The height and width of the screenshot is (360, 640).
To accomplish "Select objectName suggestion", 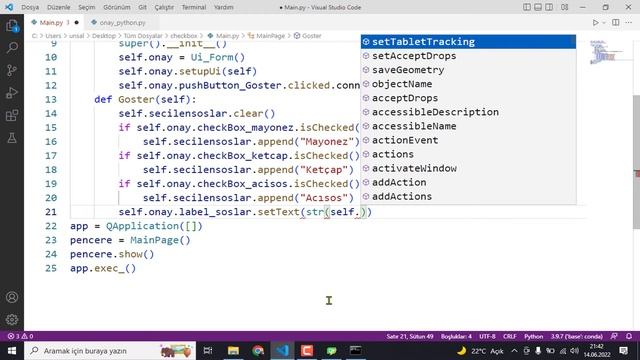I will click(x=468, y=84).
